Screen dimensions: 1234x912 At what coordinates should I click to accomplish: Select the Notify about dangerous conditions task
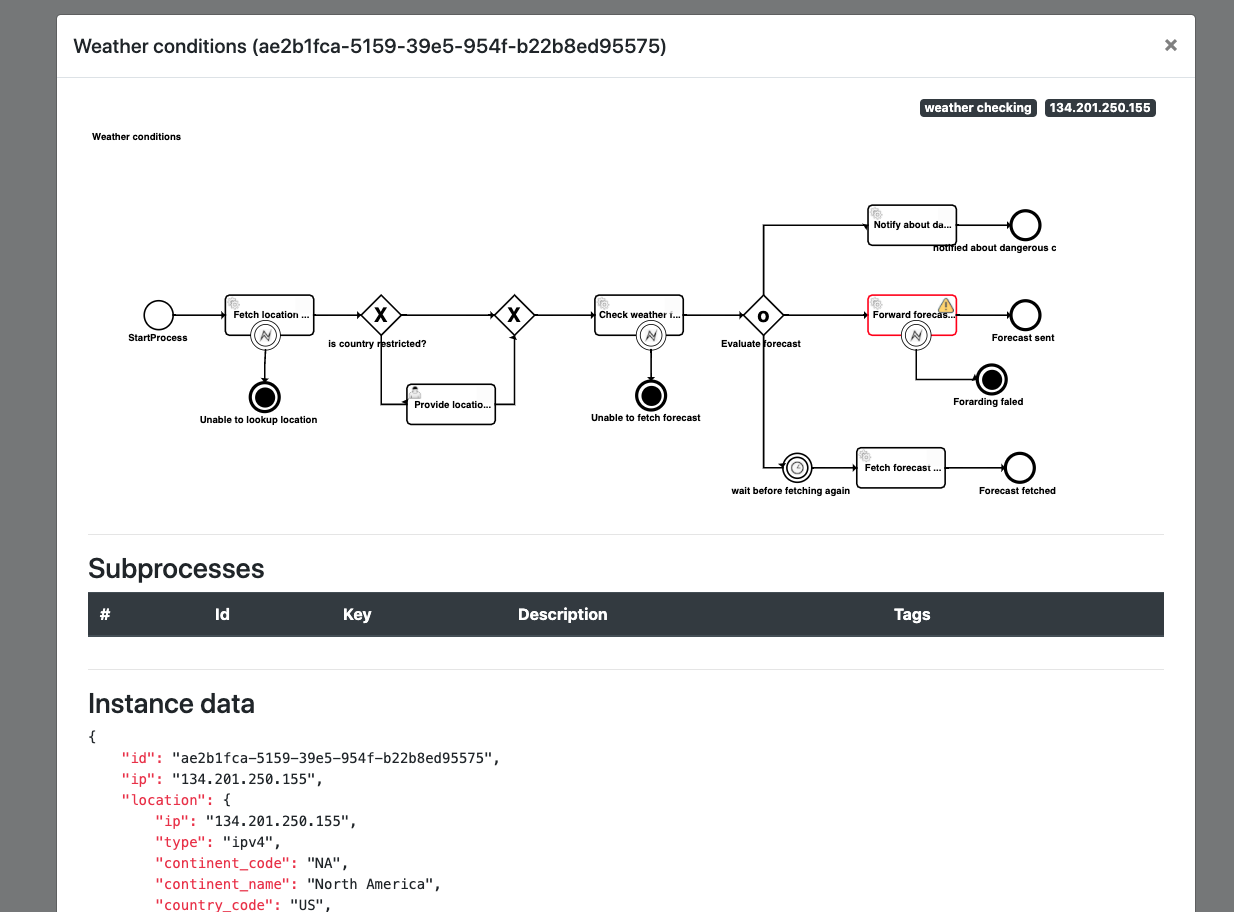[911, 225]
